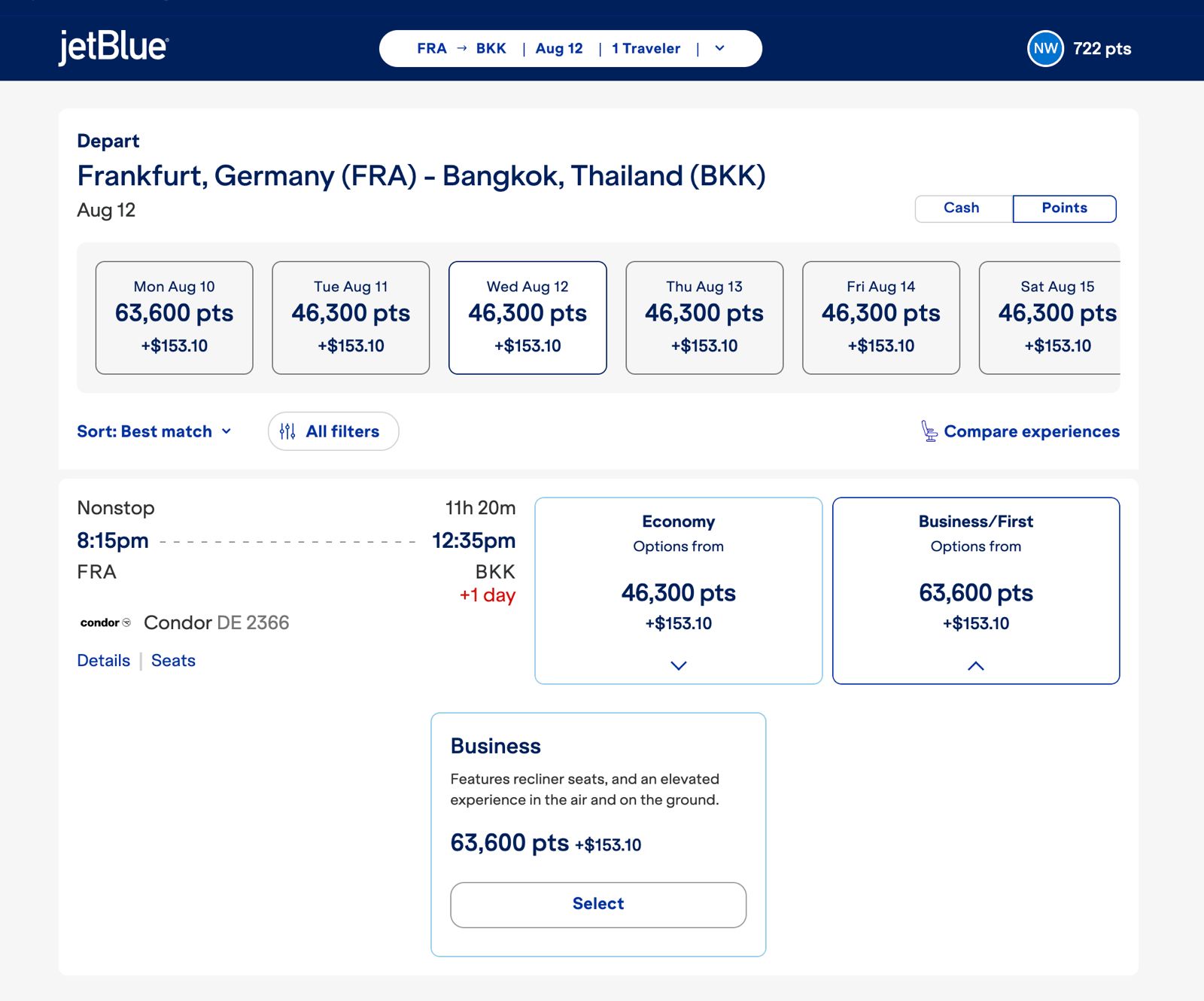Open the Seats link for Condor flight

(x=173, y=660)
